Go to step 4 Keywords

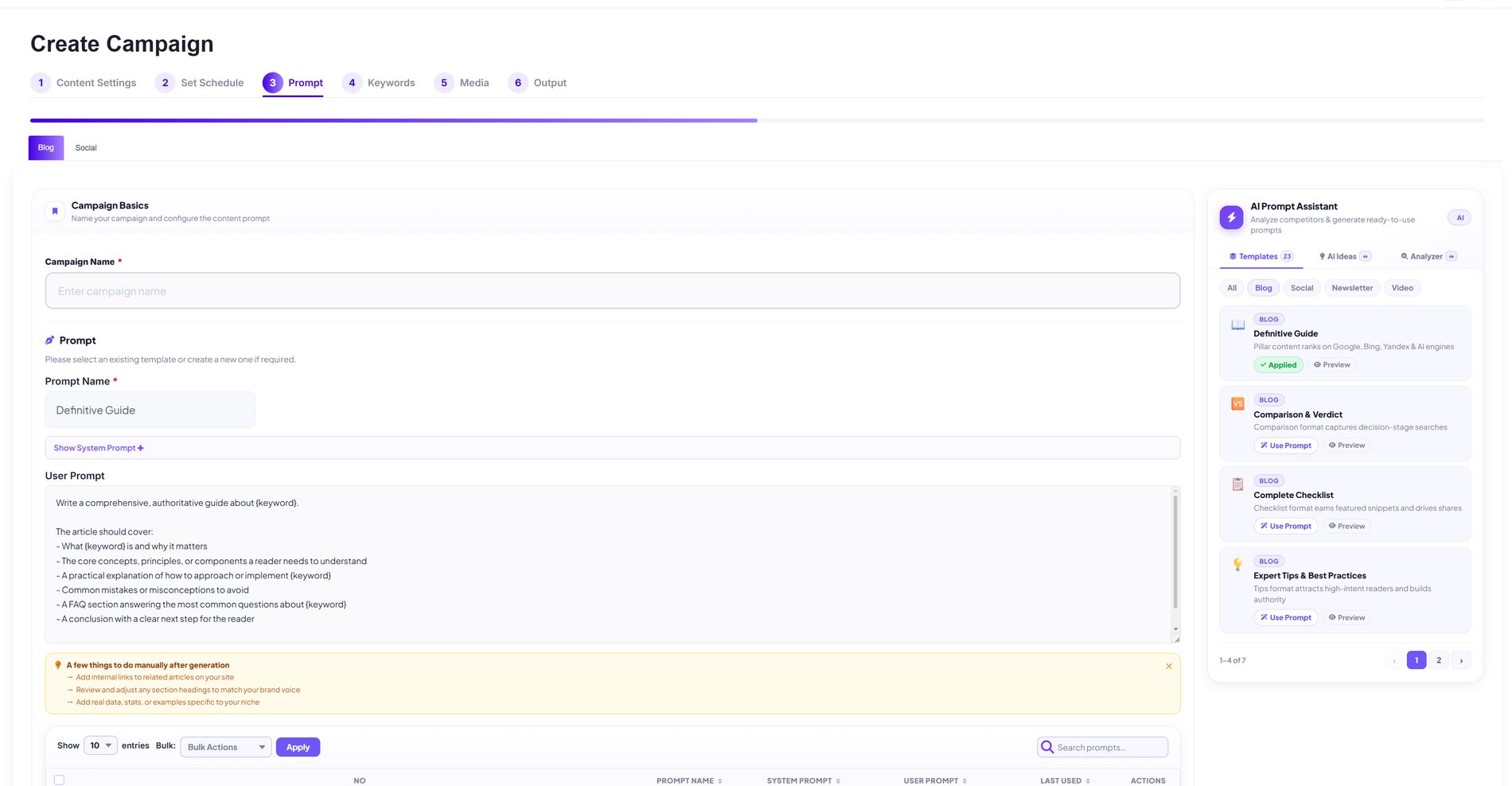(379, 83)
